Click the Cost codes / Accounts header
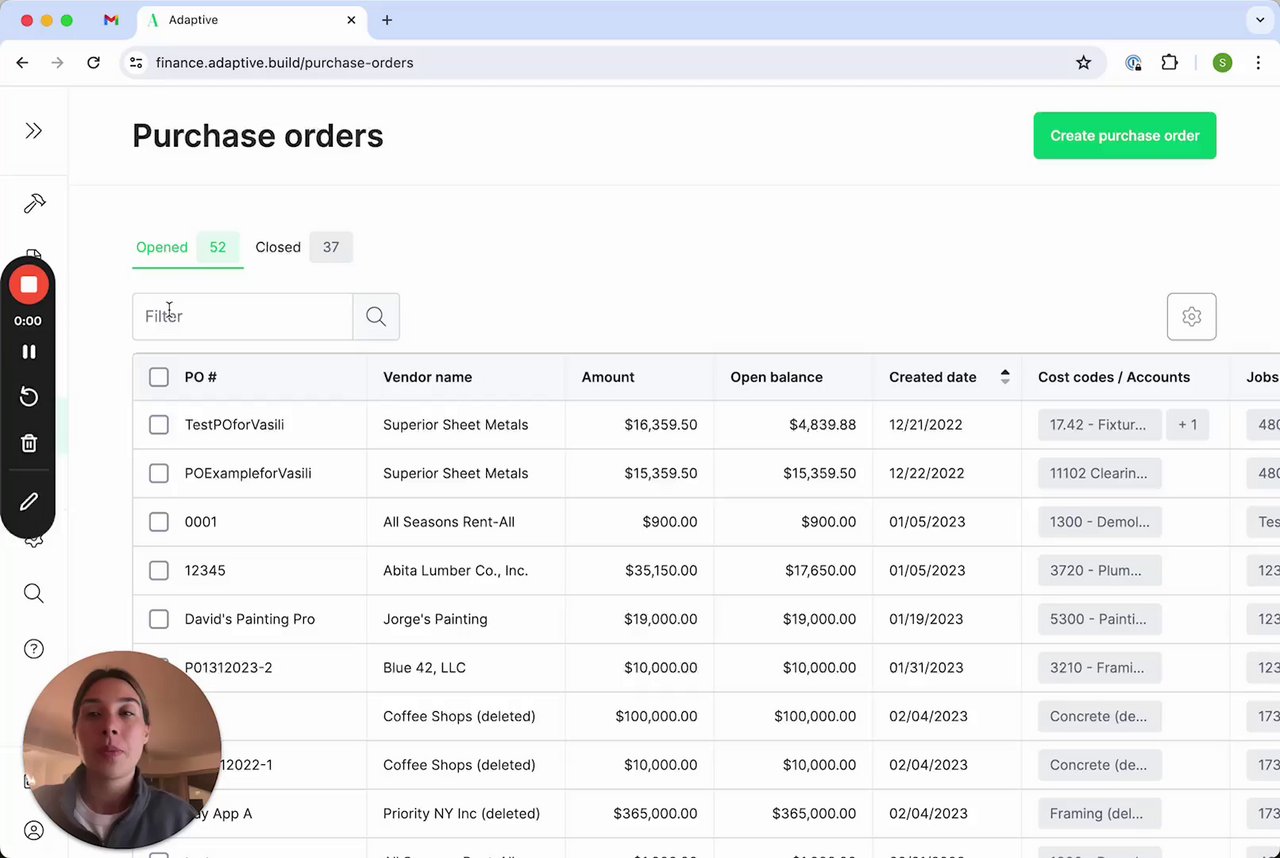This screenshot has height=858, width=1280. [x=1114, y=377]
